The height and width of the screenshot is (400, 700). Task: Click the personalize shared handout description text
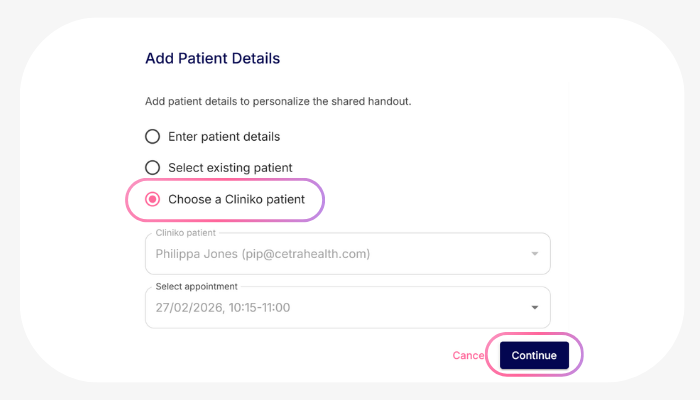(278, 102)
